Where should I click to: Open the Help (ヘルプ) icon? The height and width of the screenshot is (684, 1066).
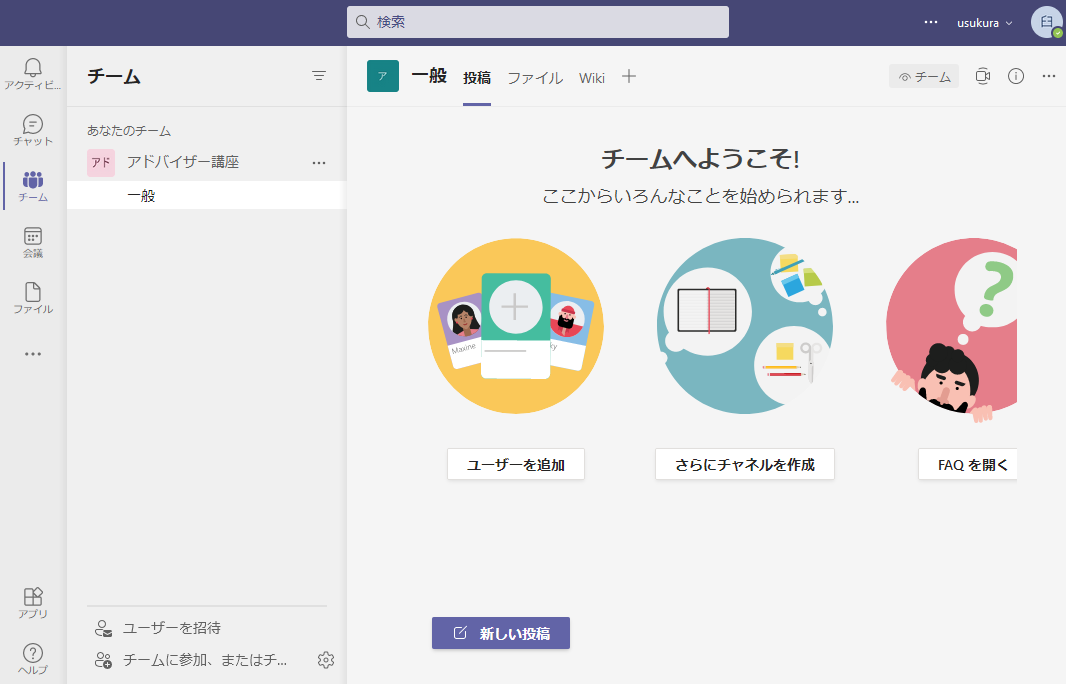33,656
